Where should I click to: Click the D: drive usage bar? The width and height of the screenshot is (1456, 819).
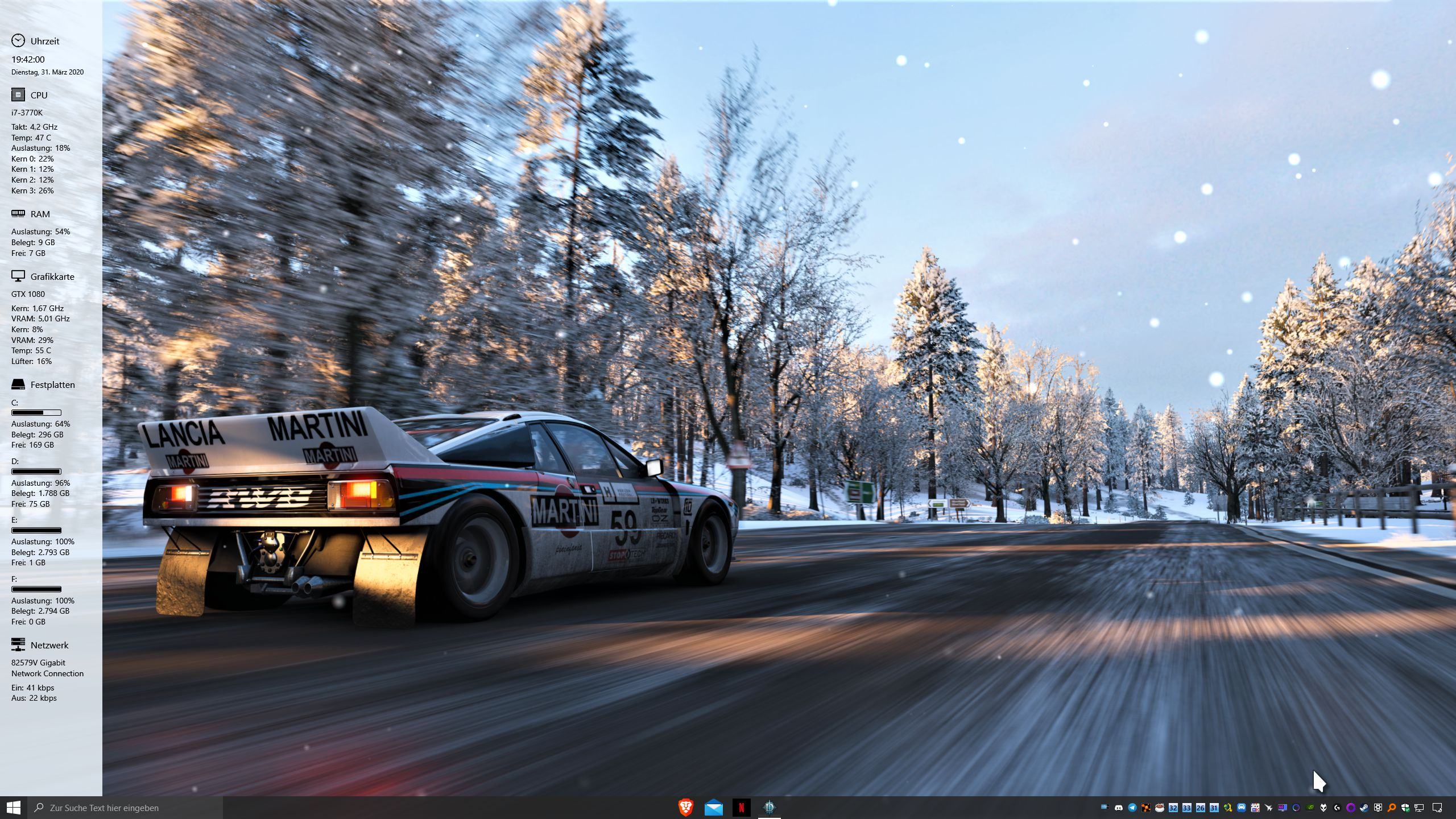pos(36,471)
